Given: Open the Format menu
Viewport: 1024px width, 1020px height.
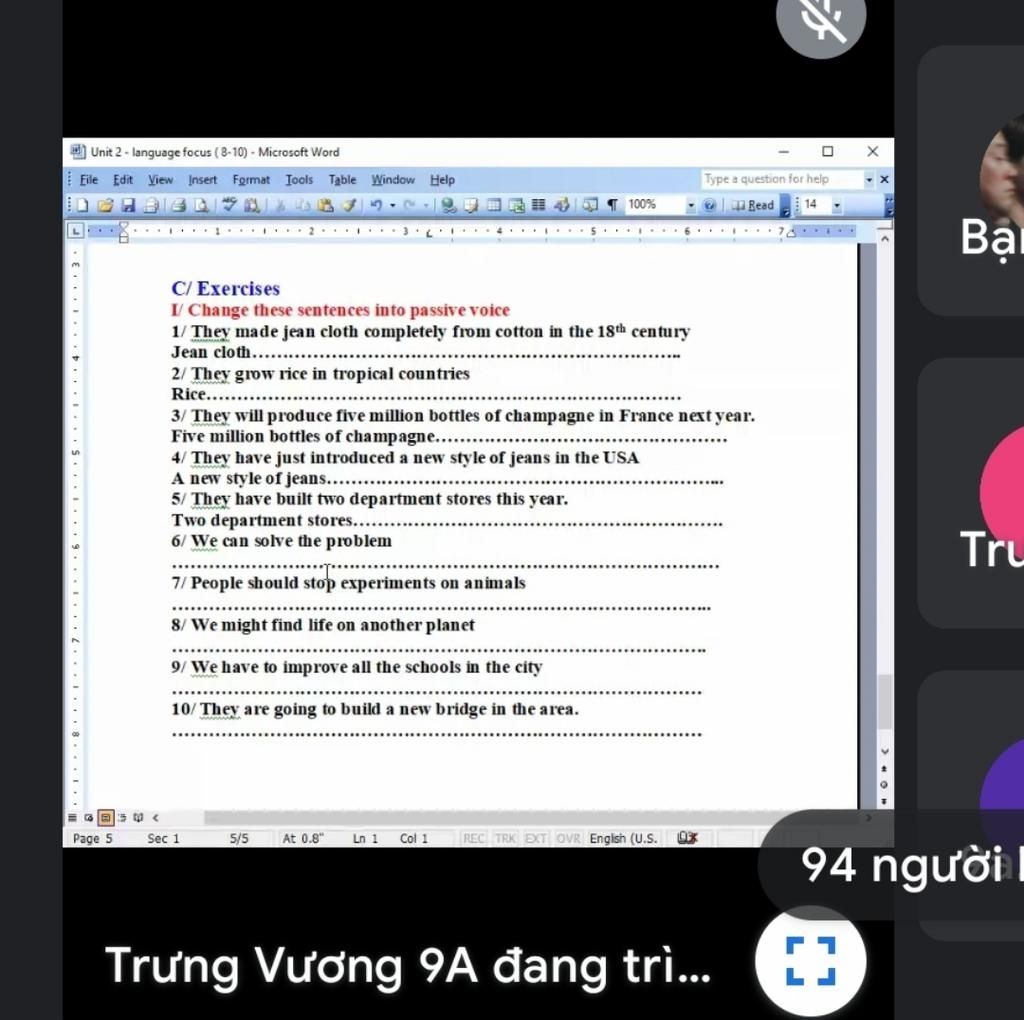Looking at the screenshot, I should pyautogui.click(x=251, y=180).
